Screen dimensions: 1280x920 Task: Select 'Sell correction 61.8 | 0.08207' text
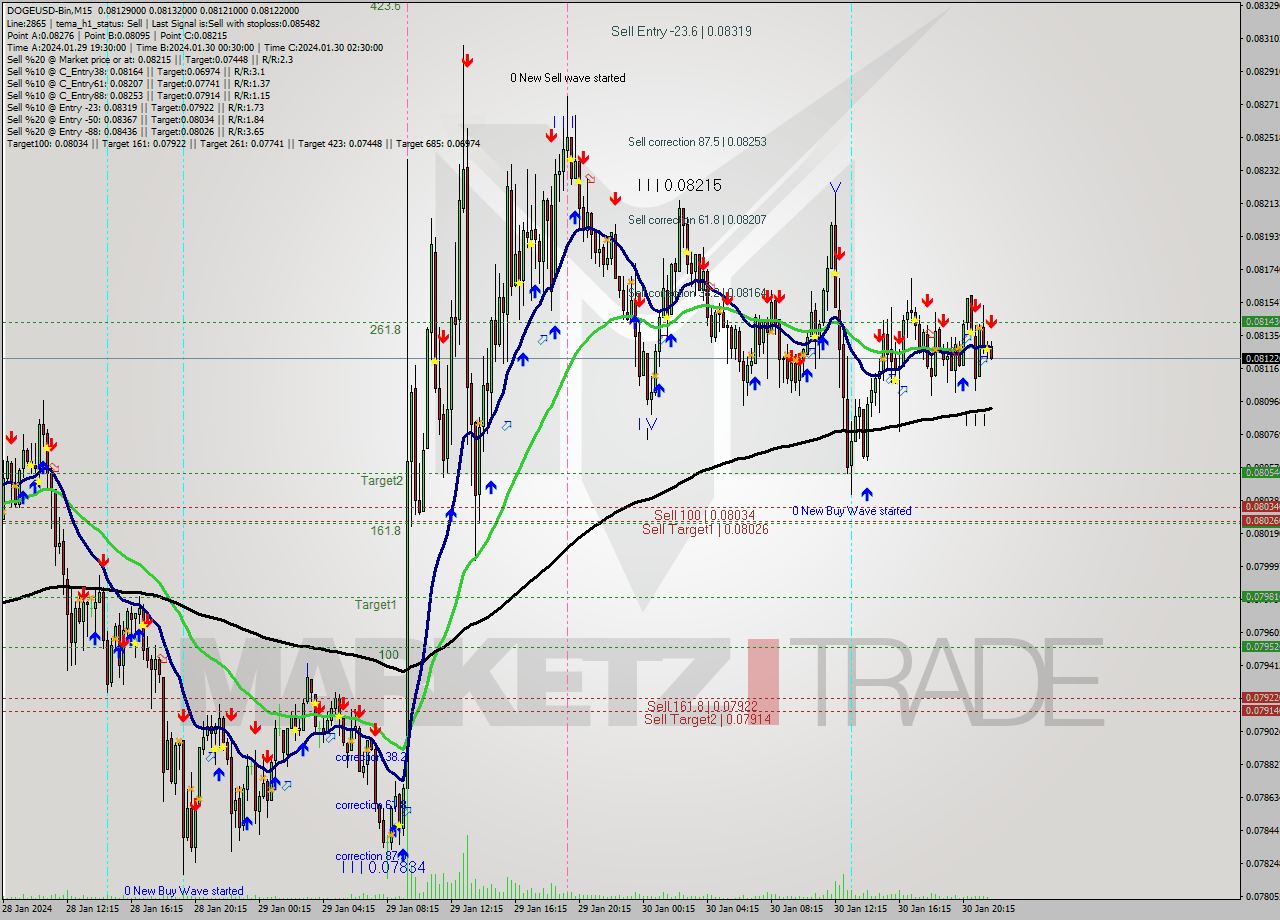[x=697, y=219]
